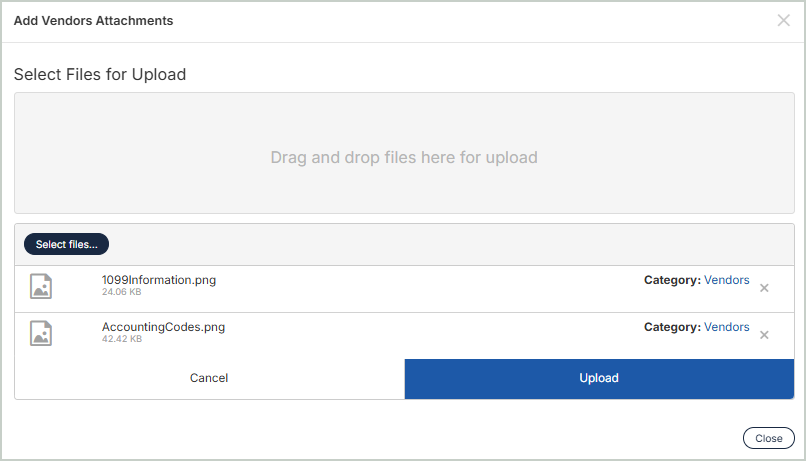Click the 42.42 KB file size text
The width and height of the screenshot is (806, 461).
121,340
